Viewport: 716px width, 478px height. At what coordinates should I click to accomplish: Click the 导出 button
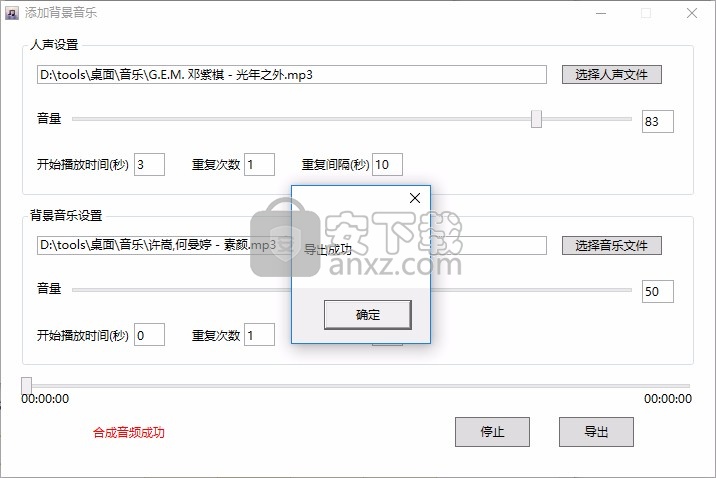[596, 431]
